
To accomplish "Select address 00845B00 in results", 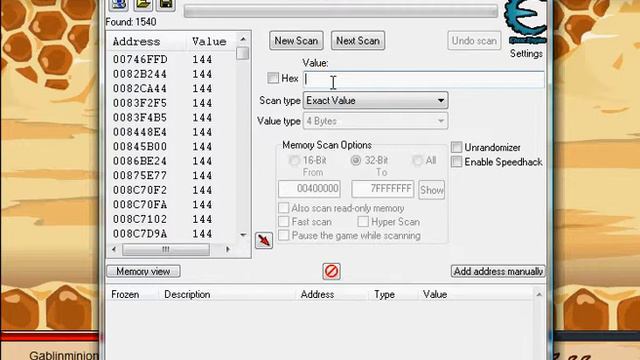I will tap(140, 147).
